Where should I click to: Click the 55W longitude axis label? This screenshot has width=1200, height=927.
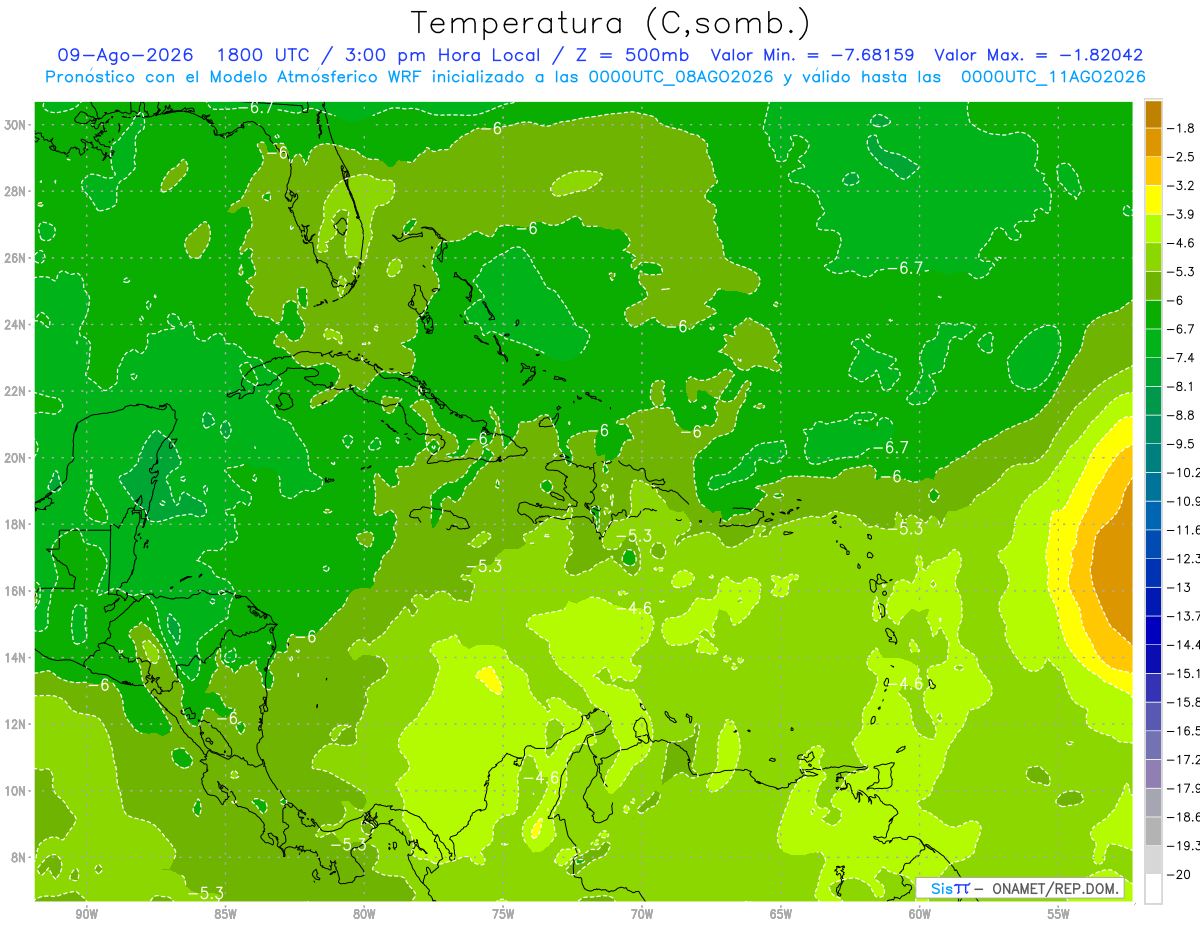[1059, 914]
